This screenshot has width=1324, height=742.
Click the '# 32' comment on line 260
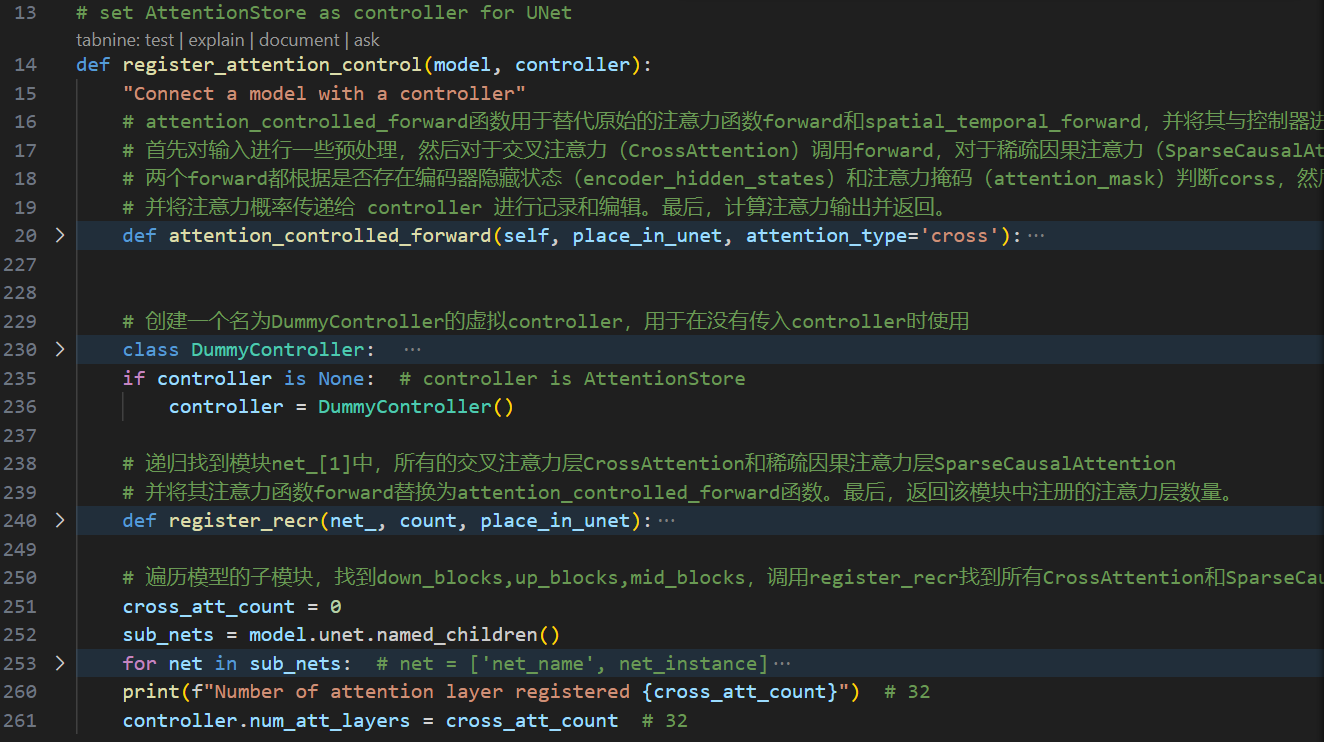[907, 692]
